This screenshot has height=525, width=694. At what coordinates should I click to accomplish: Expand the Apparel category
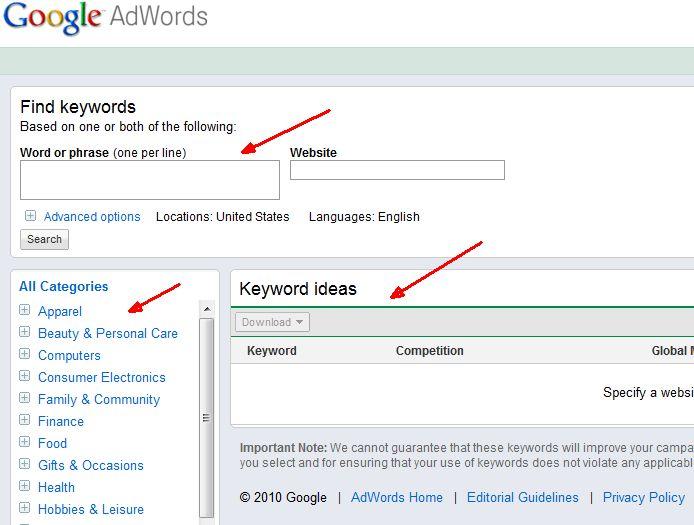[25, 310]
